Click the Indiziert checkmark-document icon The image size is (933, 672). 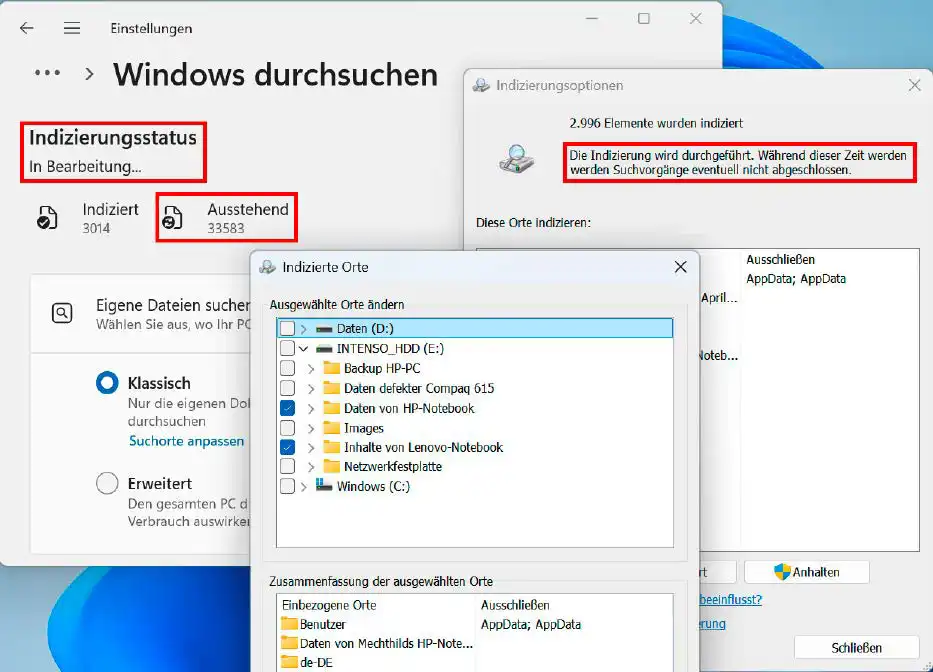pos(47,217)
